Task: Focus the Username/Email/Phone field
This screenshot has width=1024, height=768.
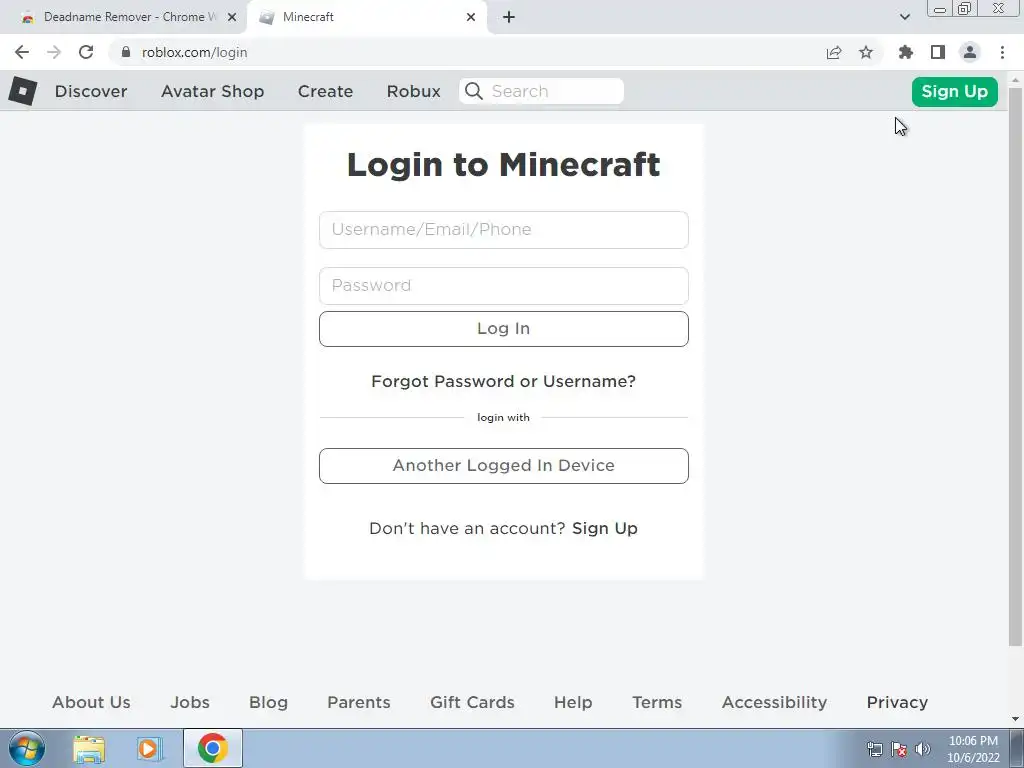Action: [x=504, y=230]
